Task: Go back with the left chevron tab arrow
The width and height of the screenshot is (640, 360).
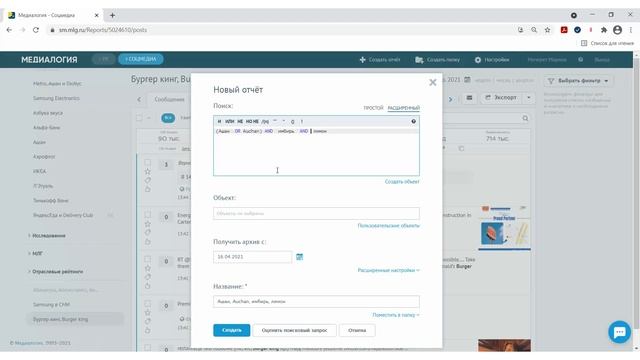Action: pos(139,99)
